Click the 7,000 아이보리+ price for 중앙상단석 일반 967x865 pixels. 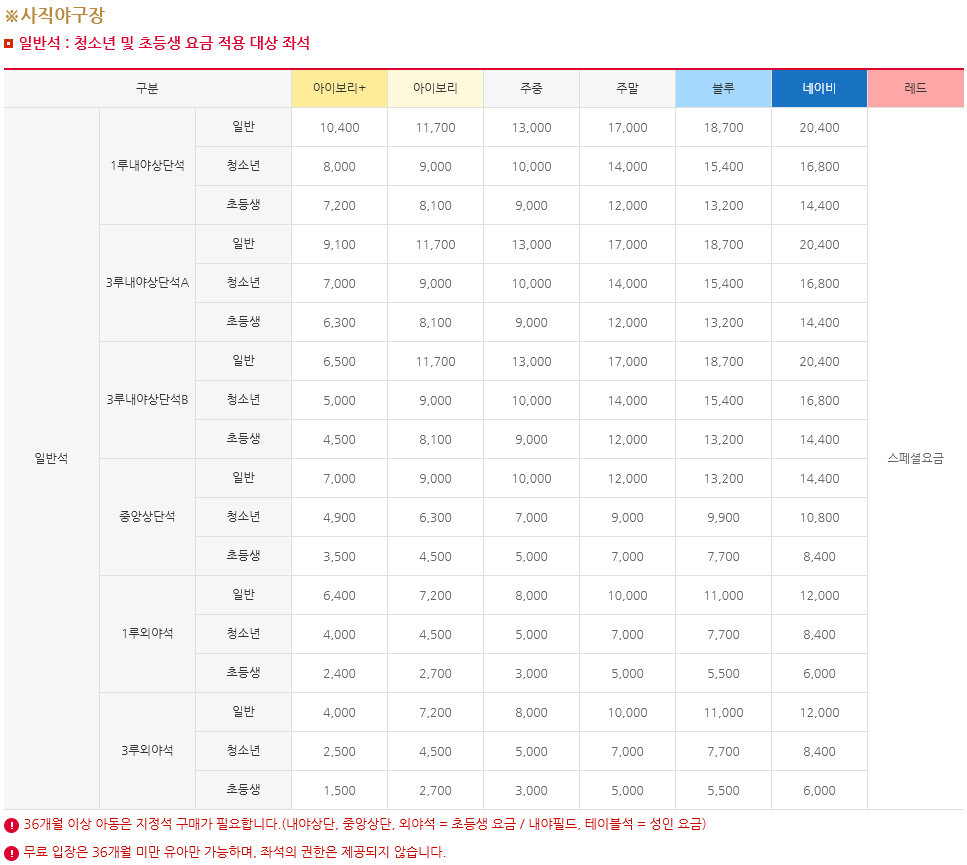point(339,479)
